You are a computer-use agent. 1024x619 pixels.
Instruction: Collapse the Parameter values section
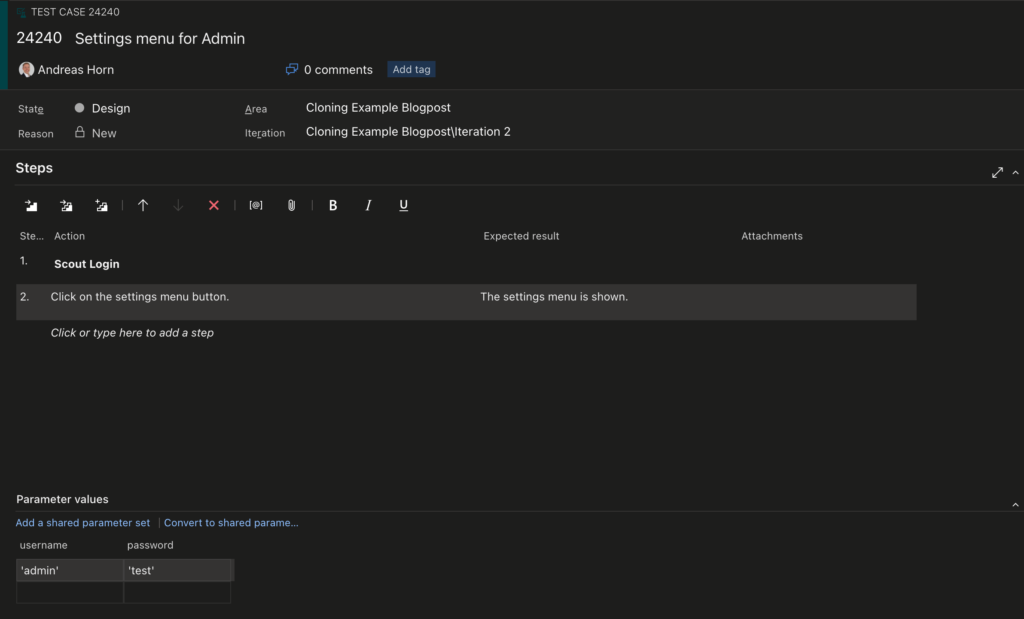point(1016,505)
